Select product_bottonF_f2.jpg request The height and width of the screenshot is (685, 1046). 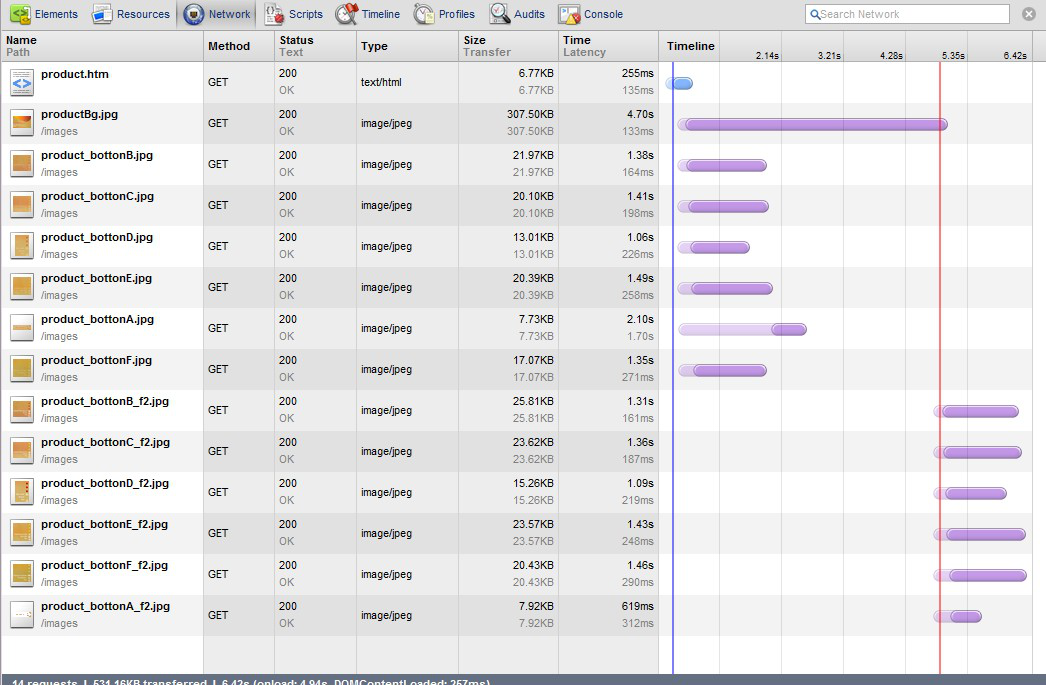104,566
